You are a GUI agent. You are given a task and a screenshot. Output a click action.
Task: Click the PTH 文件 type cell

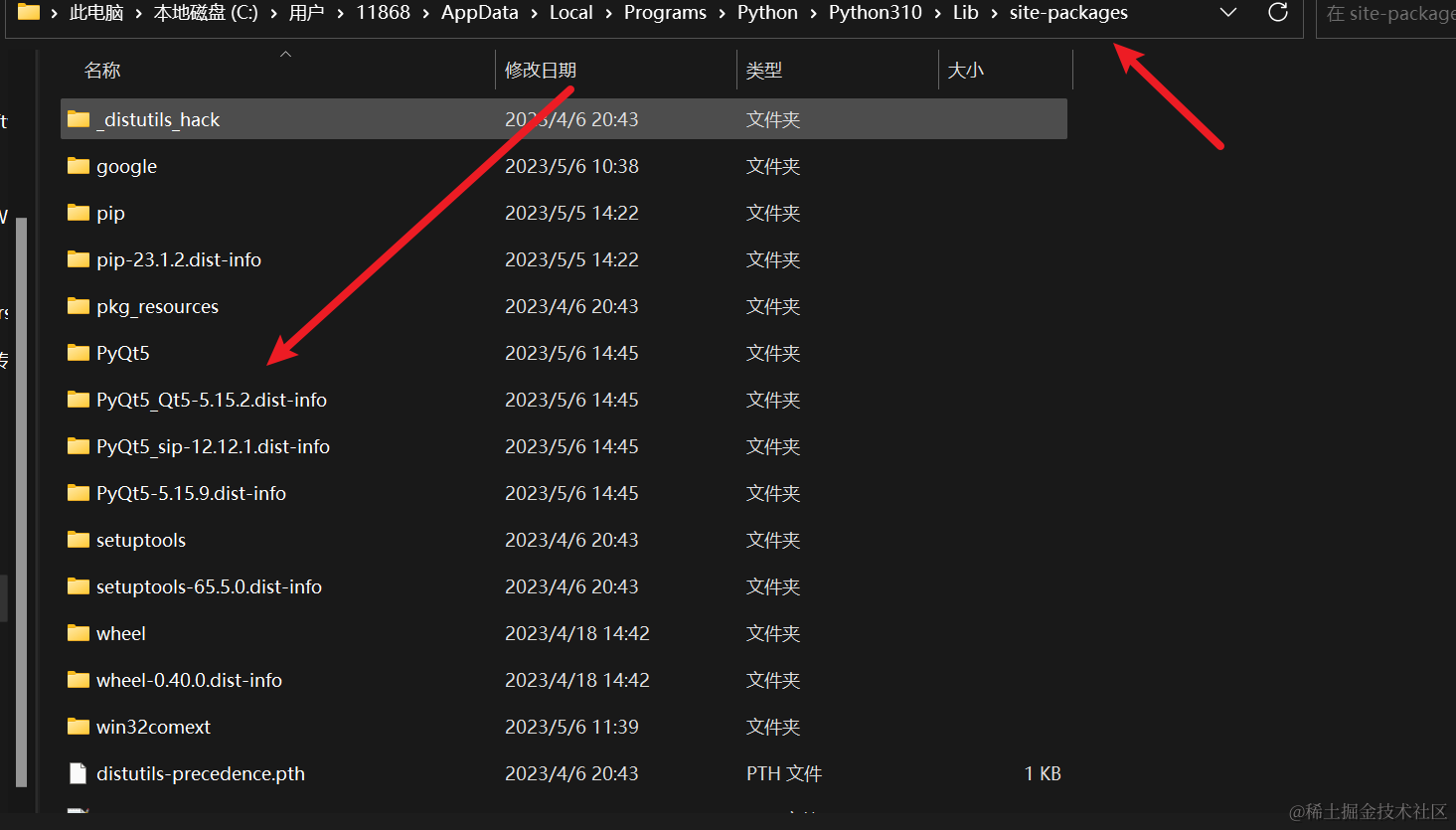tap(784, 773)
